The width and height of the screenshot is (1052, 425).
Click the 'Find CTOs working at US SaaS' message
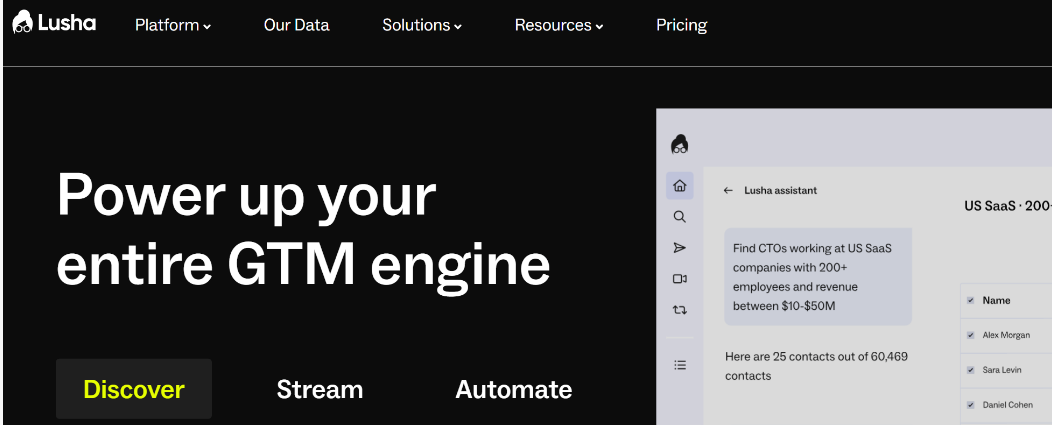pos(818,277)
